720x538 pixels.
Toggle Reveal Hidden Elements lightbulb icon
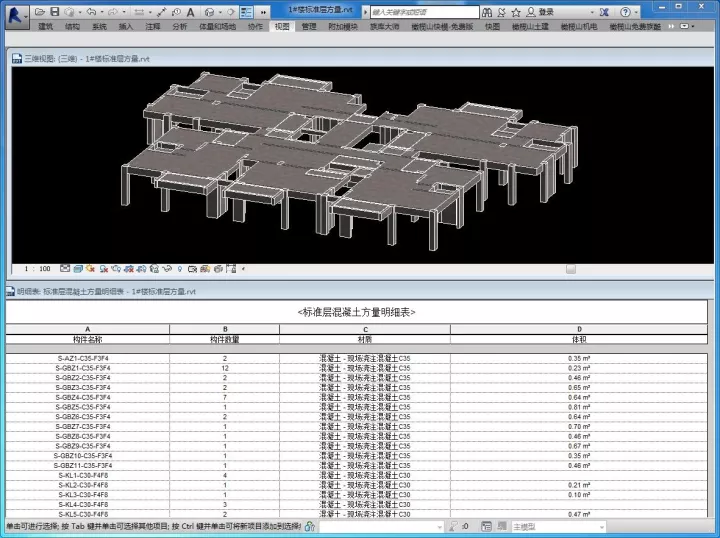(x=180, y=269)
